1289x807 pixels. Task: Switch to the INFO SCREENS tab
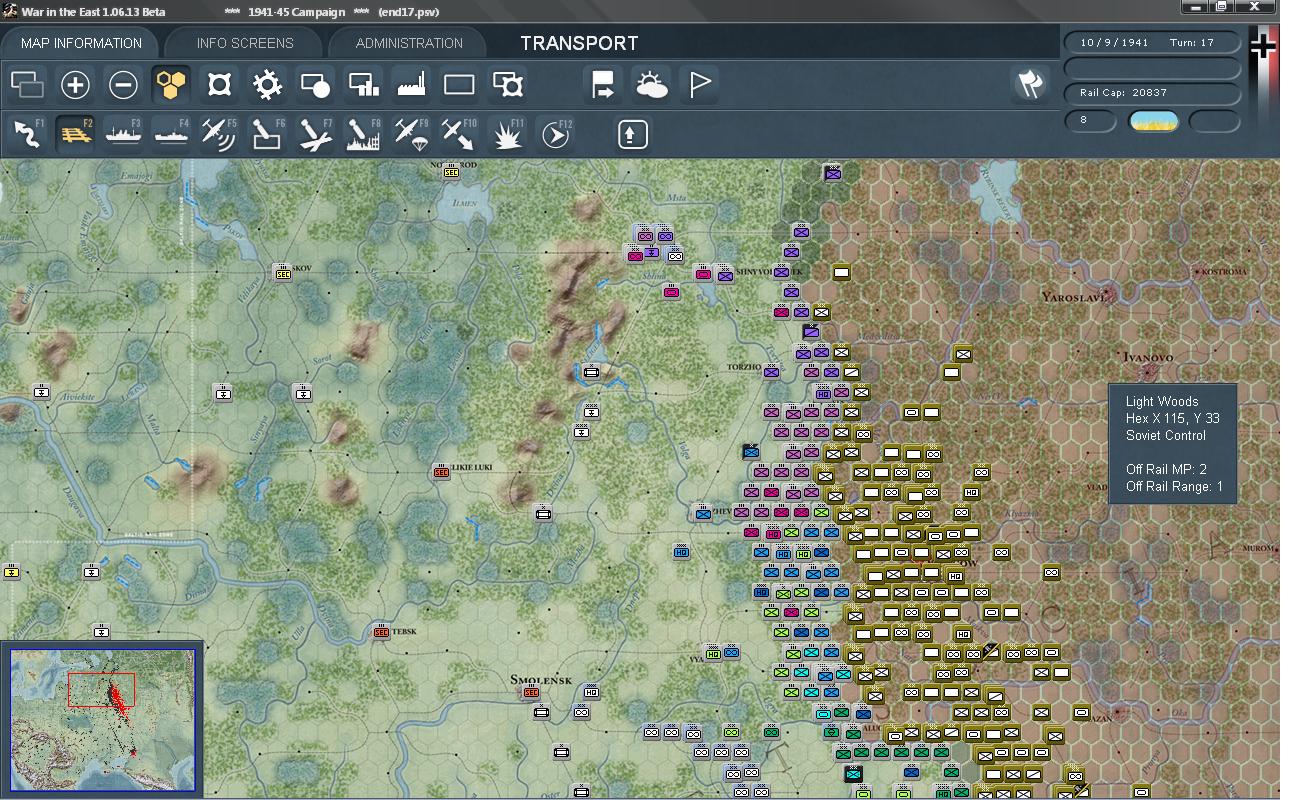(x=245, y=43)
